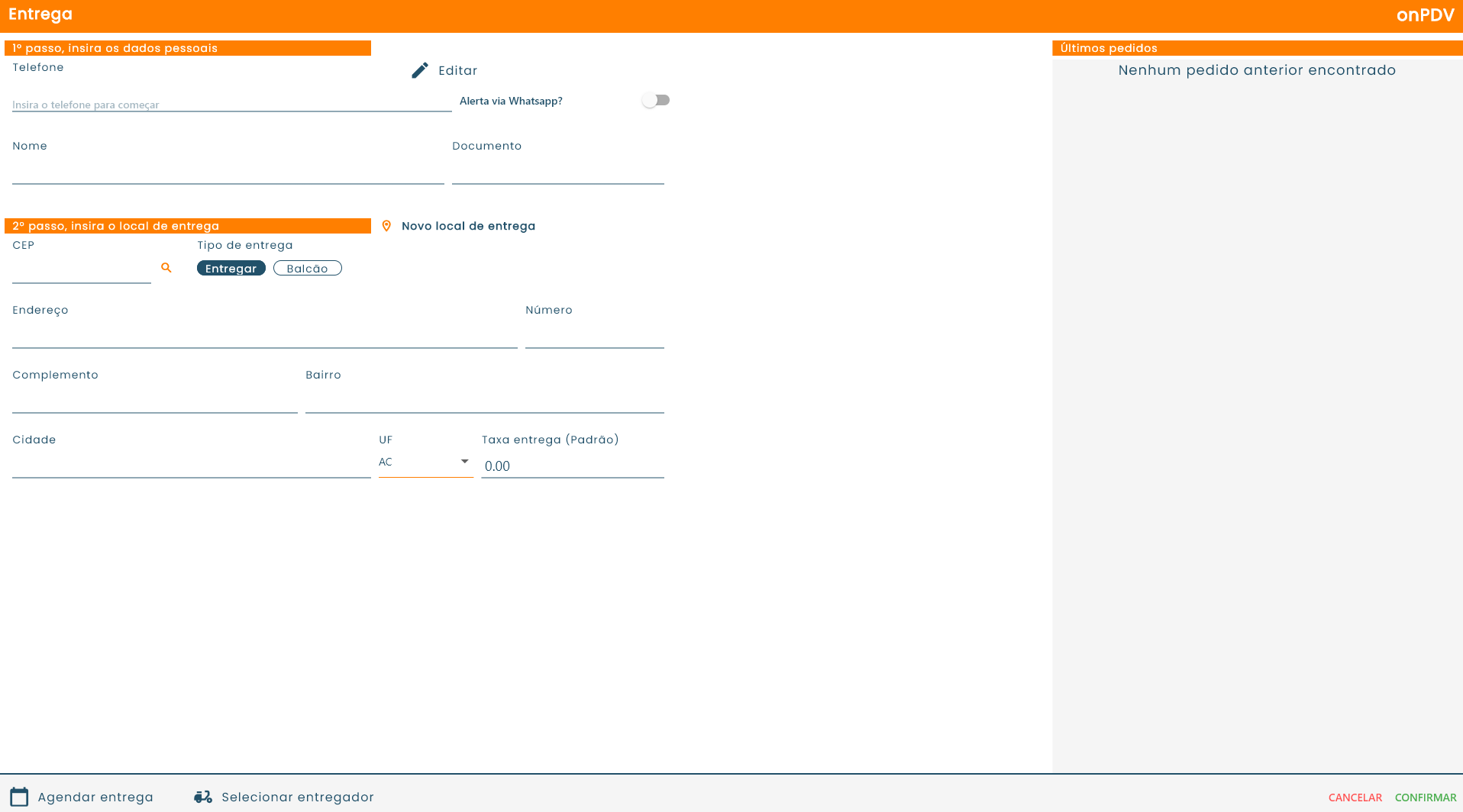This screenshot has width=1463, height=812.
Task: Toggle the Alerta via Whatsapp switch
Action: [x=656, y=101]
